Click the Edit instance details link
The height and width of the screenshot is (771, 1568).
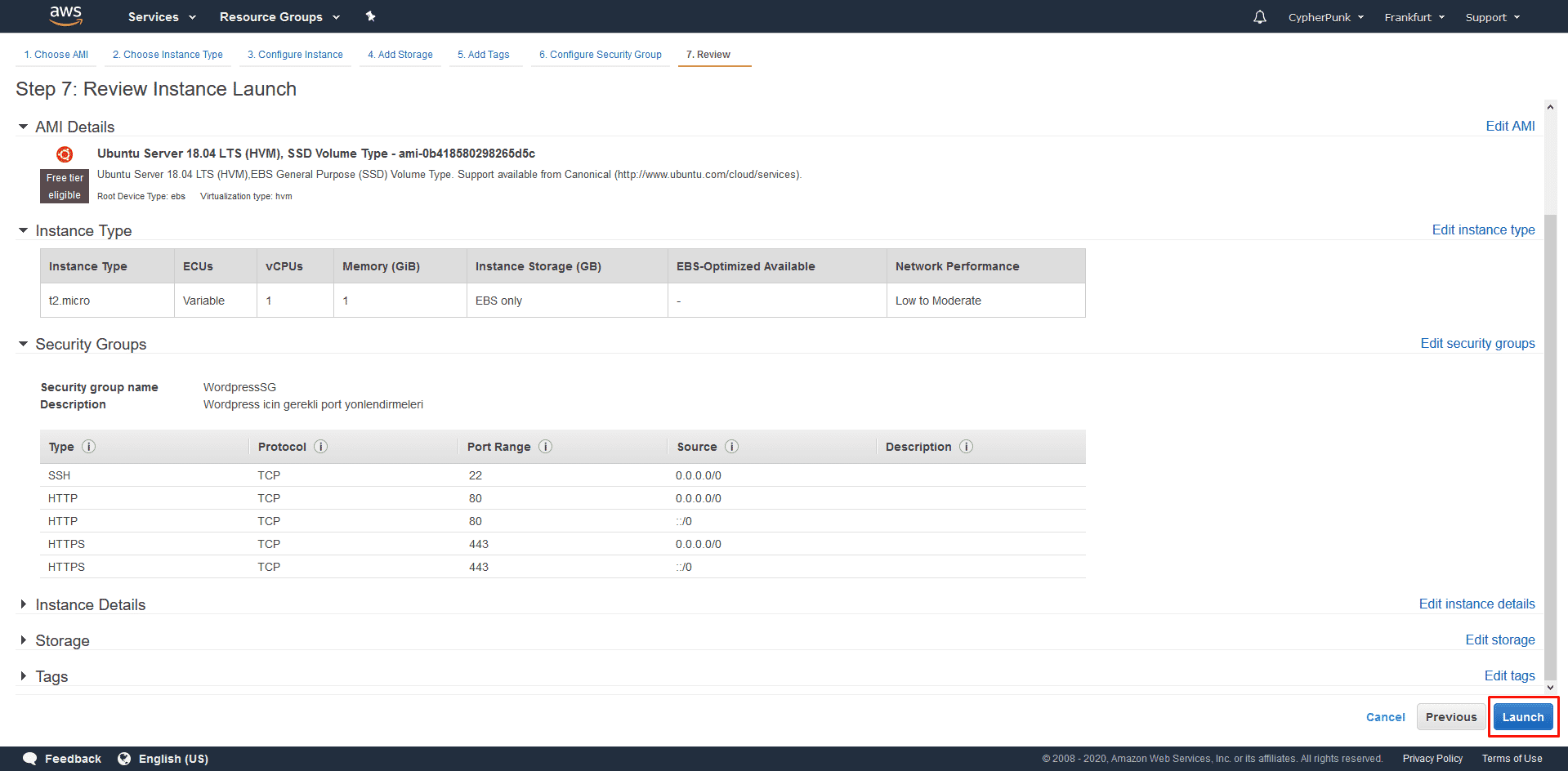pyautogui.click(x=1476, y=604)
